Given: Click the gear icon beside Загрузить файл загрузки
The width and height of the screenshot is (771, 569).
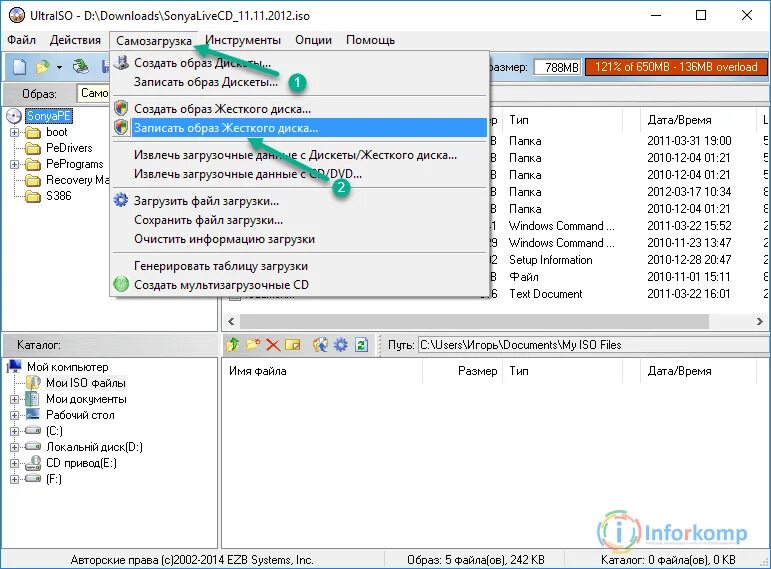Looking at the screenshot, I should 121,201.
